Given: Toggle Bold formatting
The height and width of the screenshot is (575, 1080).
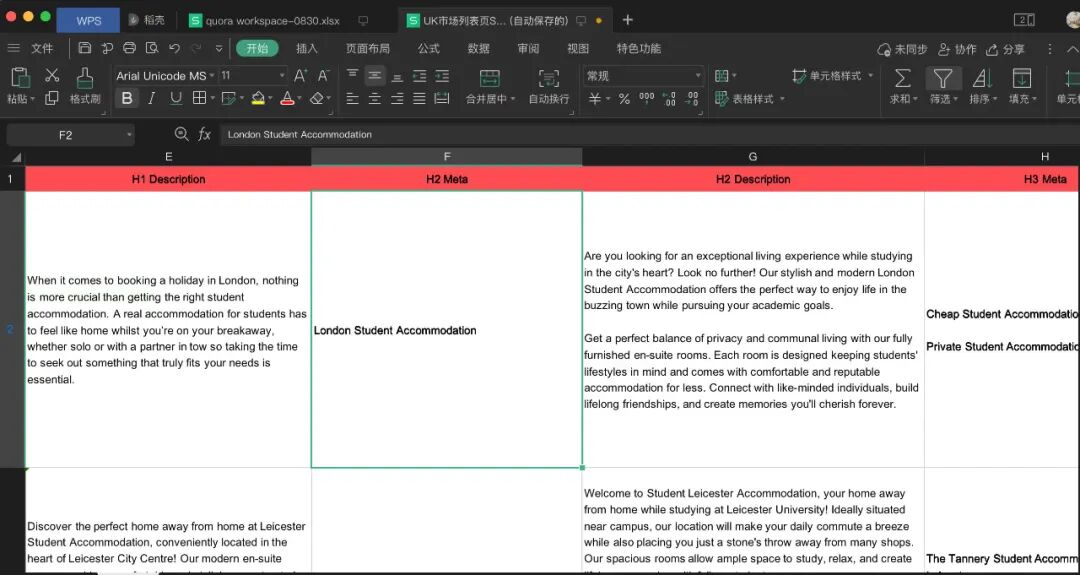Looking at the screenshot, I should click(x=127, y=98).
